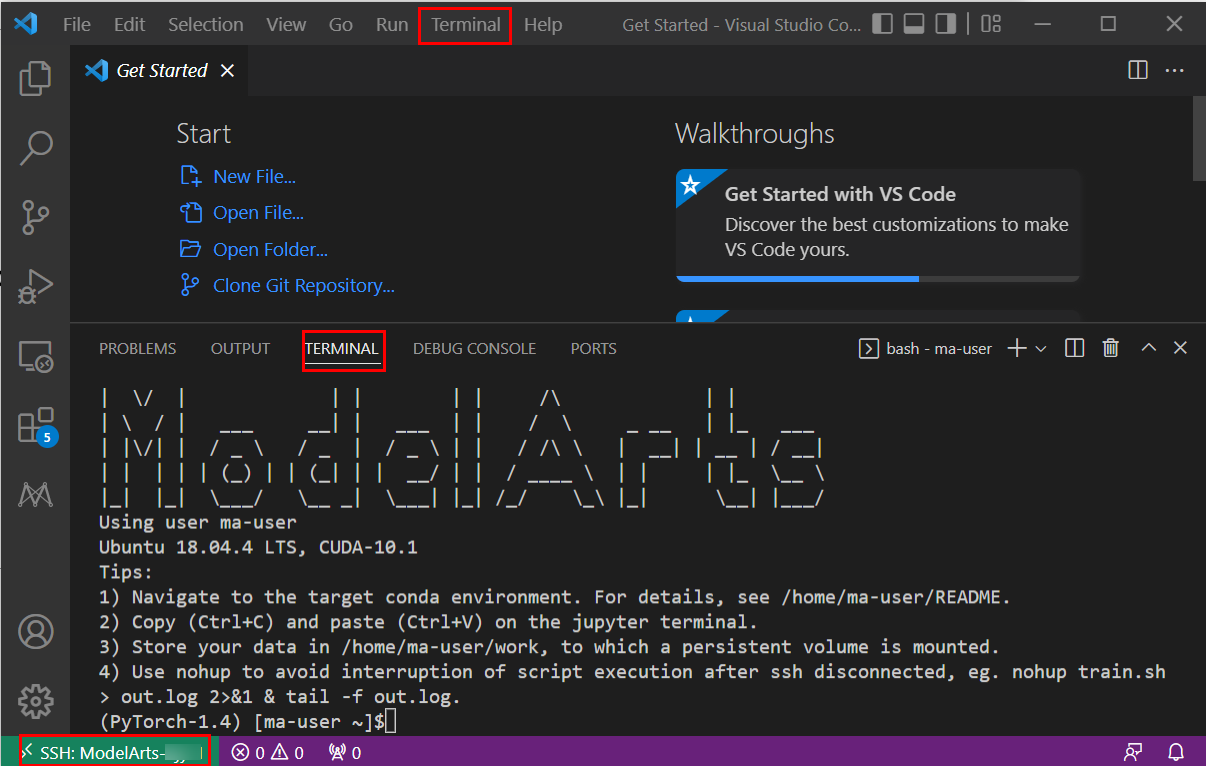Image resolution: width=1206 pixels, height=766 pixels.
Task: Close the bottom panel
Action: click(1180, 348)
